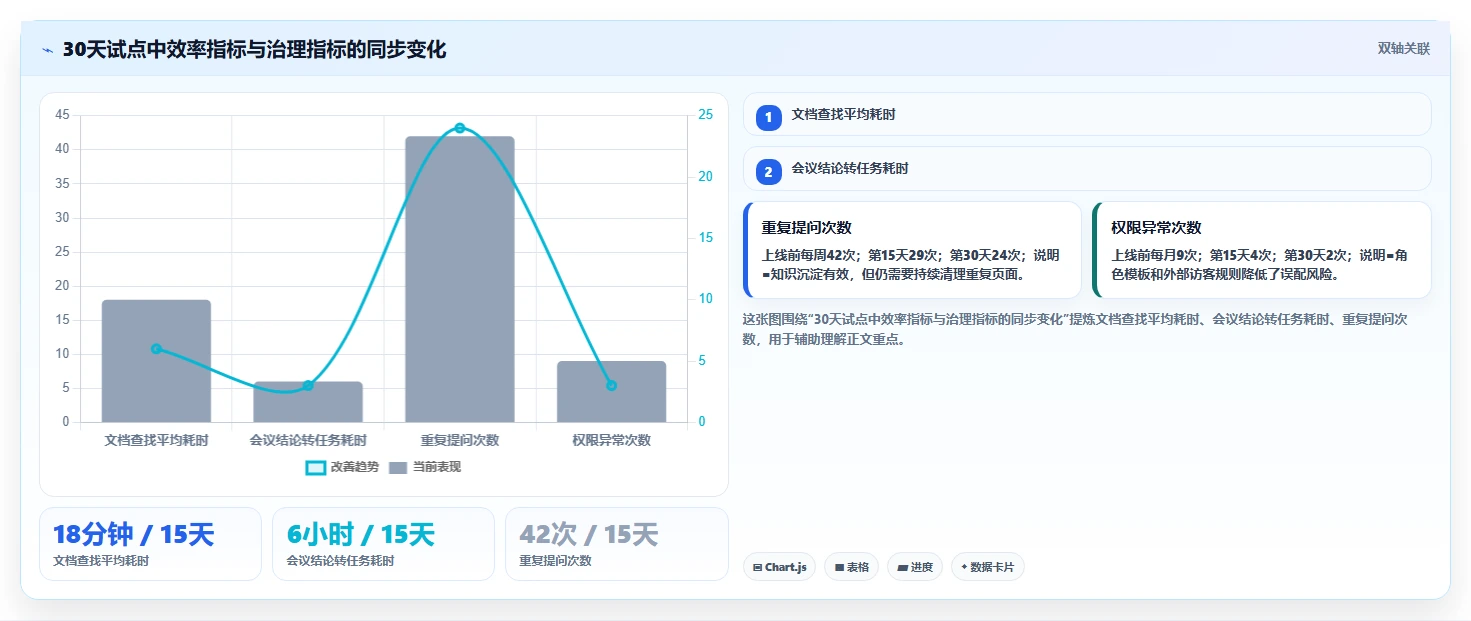Click the Chart.js tag
The width and height of the screenshot is (1471, 621).
779,567
